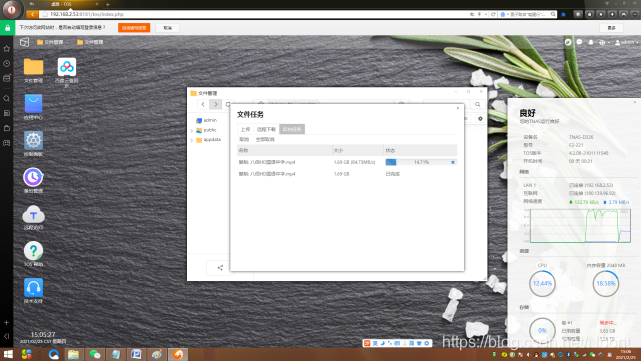Open the admin user menu
Image resolution: width=641 pixels, height=361 pixels.
(x=626, y=42)
